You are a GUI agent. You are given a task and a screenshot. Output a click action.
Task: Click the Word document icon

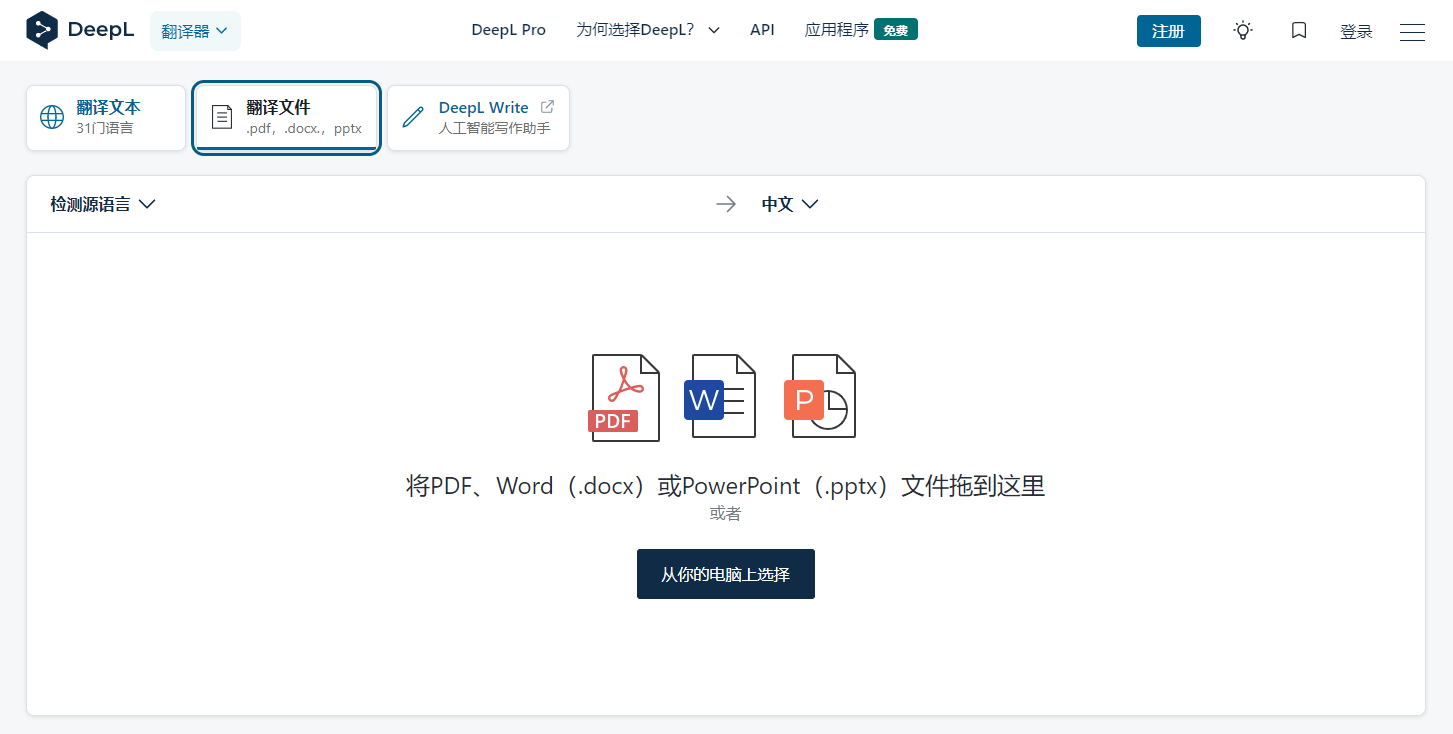[720, 396]
